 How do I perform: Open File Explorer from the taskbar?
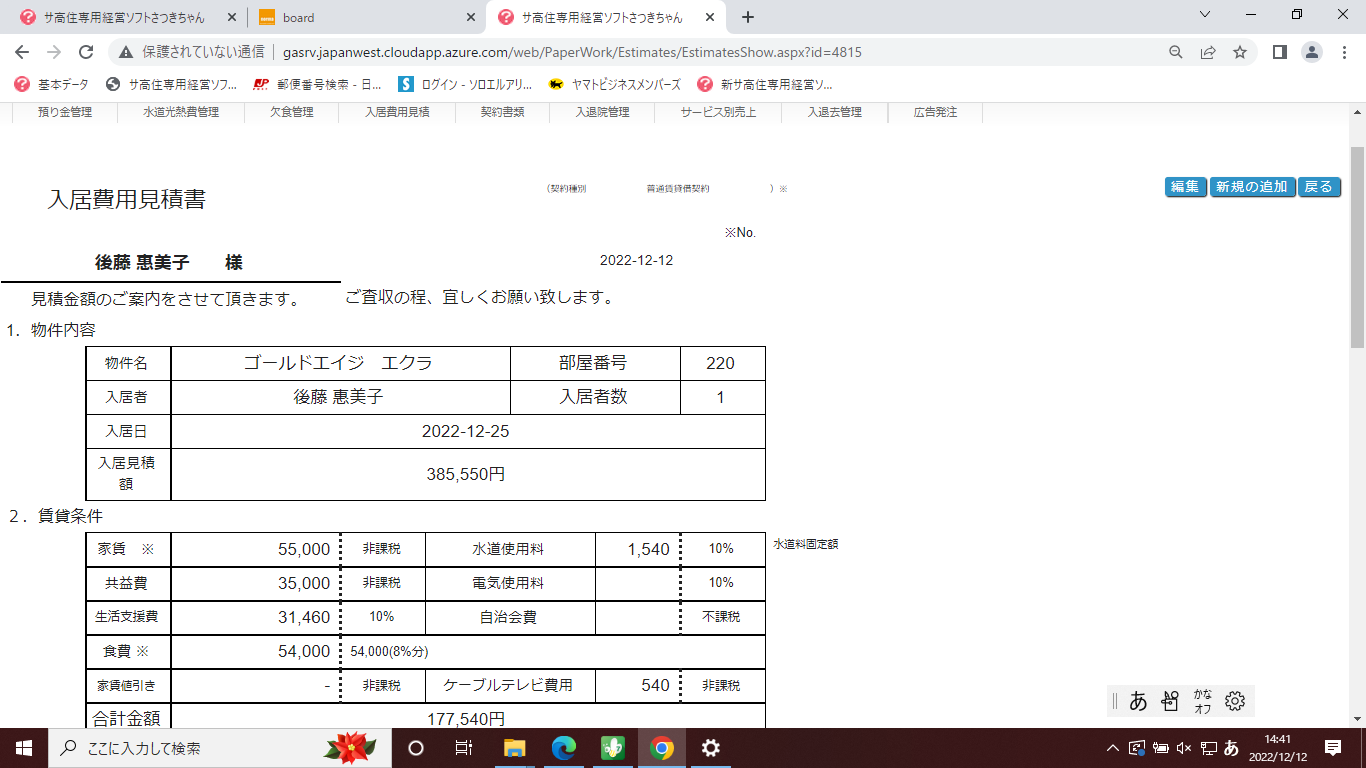tap(514, 748)
